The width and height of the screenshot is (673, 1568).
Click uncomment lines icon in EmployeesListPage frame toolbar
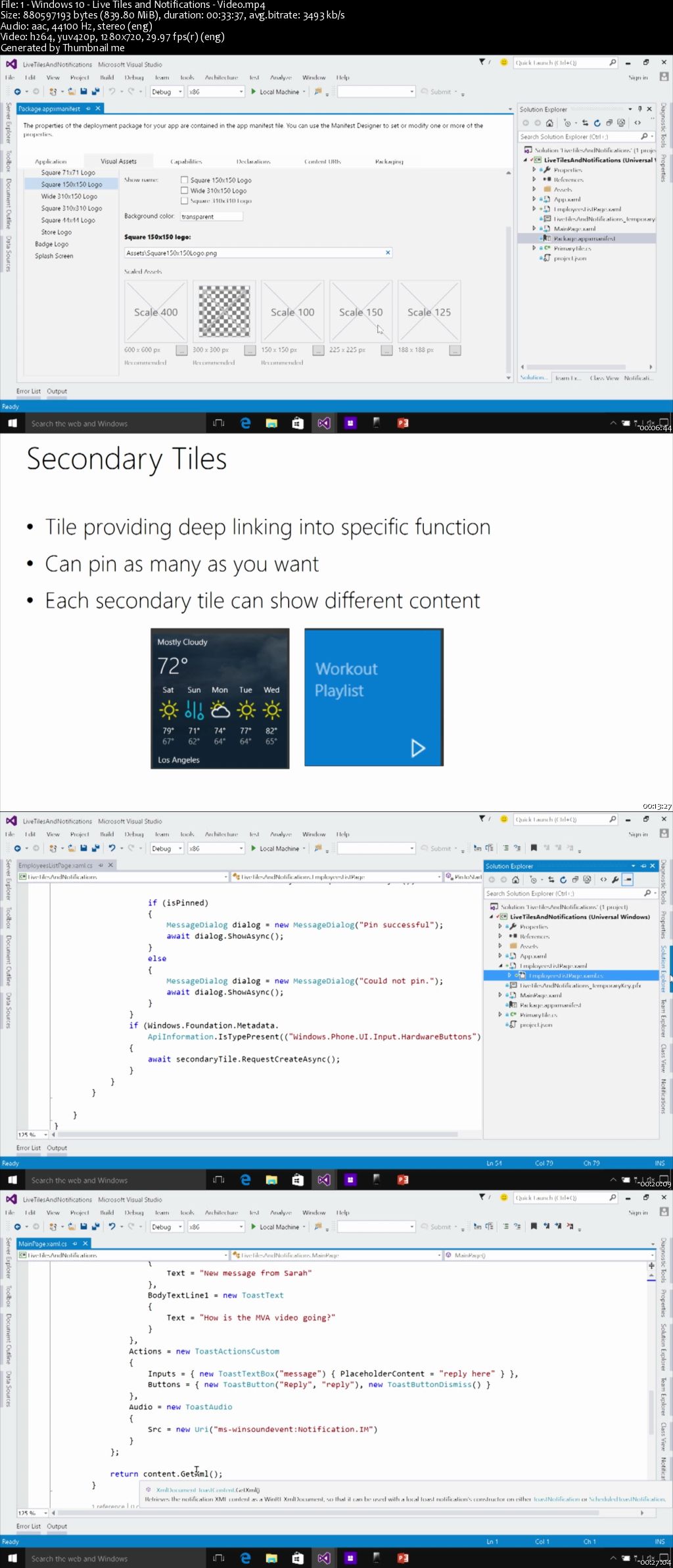pyautogui.click(x=517, y=848)
